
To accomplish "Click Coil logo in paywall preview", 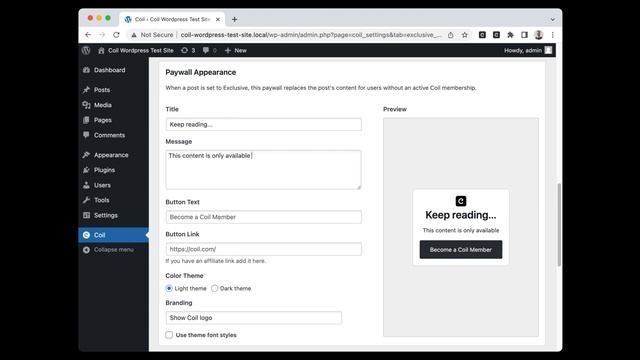I will coord(461,201).
